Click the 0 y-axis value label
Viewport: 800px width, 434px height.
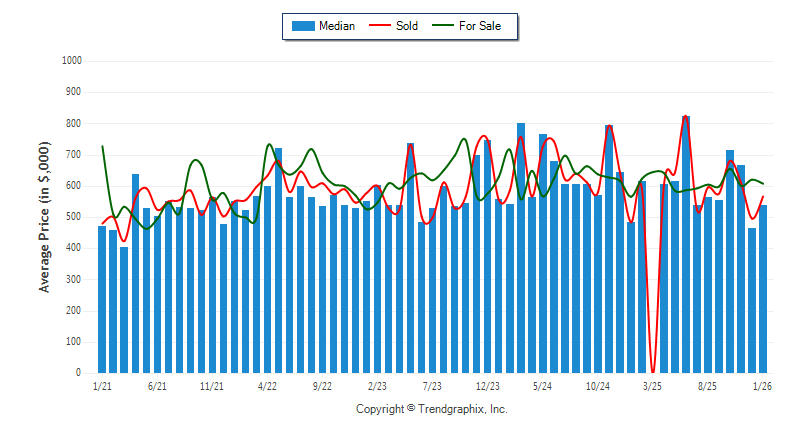[78, 373]
